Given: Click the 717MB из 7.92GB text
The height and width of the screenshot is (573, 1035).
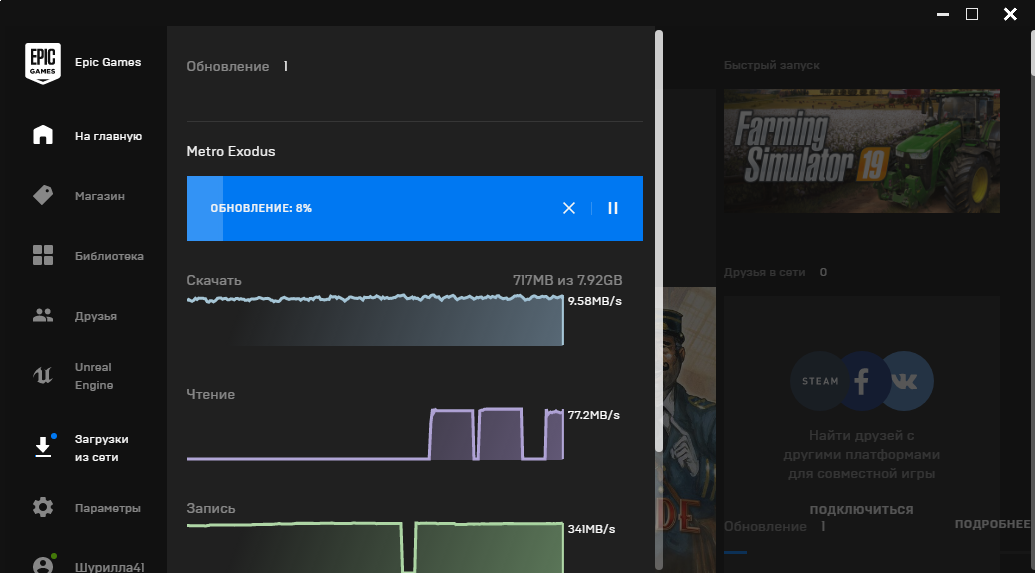Looking at the screenshot, I should tap(568, 280).
